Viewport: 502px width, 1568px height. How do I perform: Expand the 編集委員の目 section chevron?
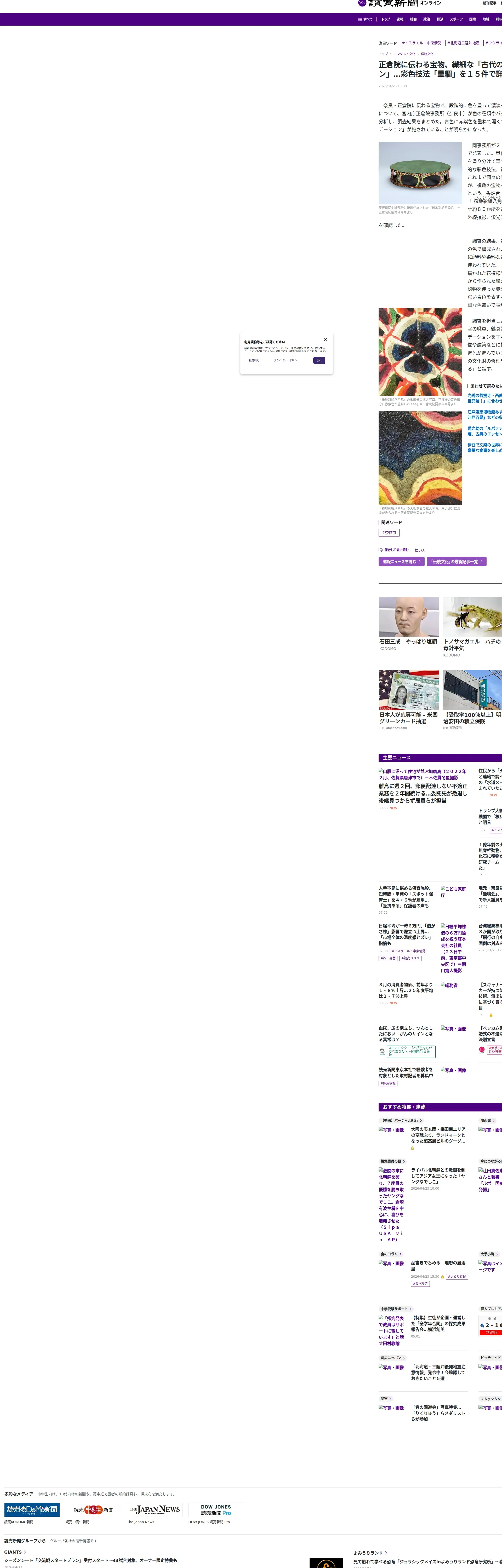(x=404, y=1161)
